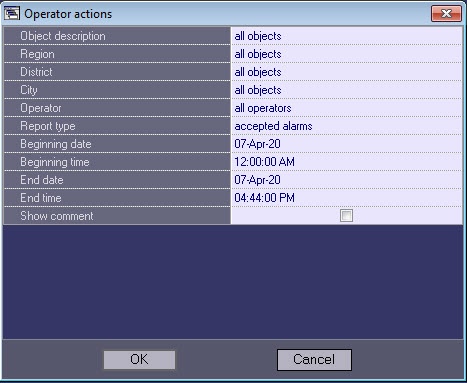Edit the Beginning time 12:00:00 AM field

click(346, 162)
